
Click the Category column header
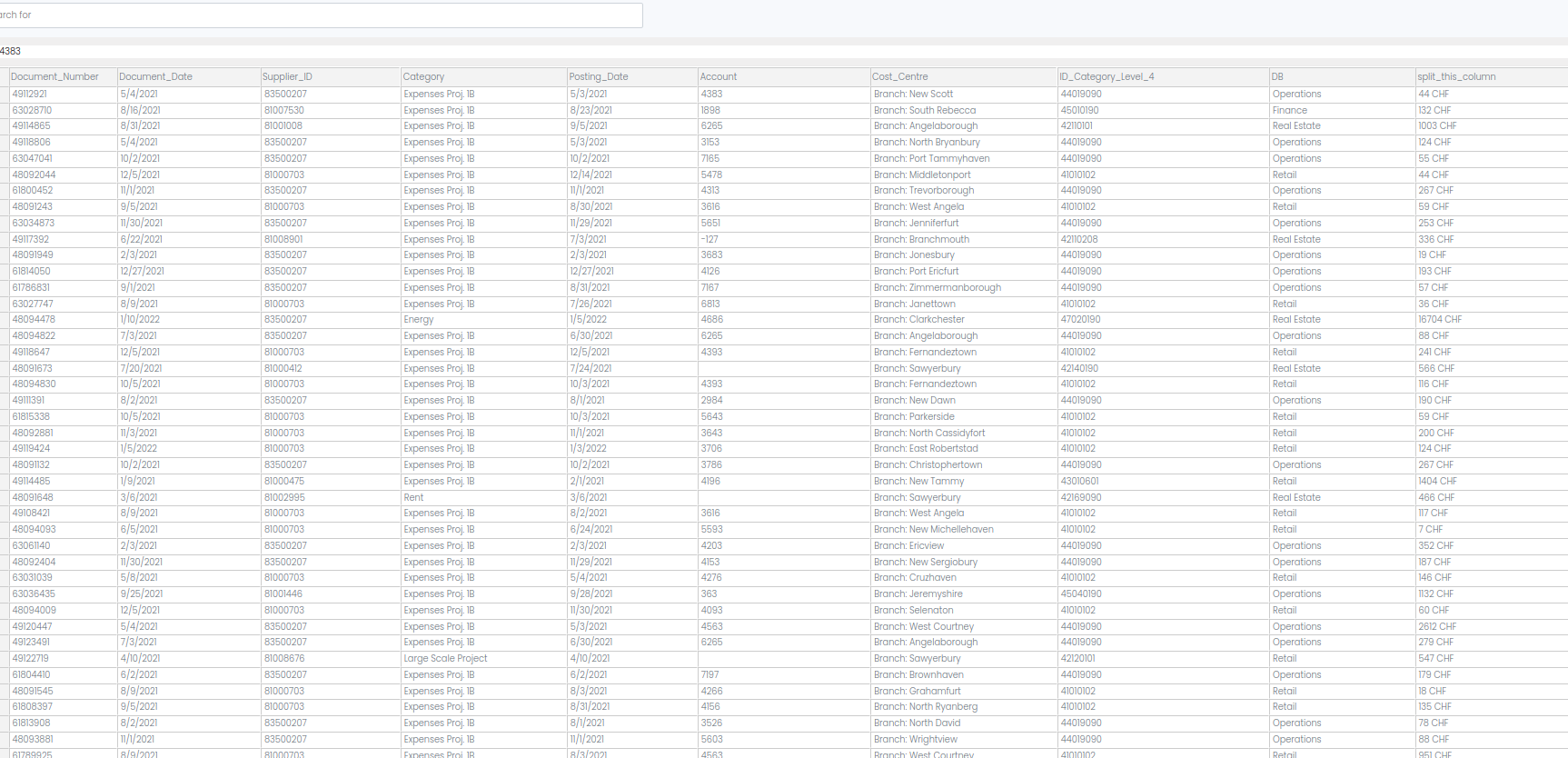point(424,77)
